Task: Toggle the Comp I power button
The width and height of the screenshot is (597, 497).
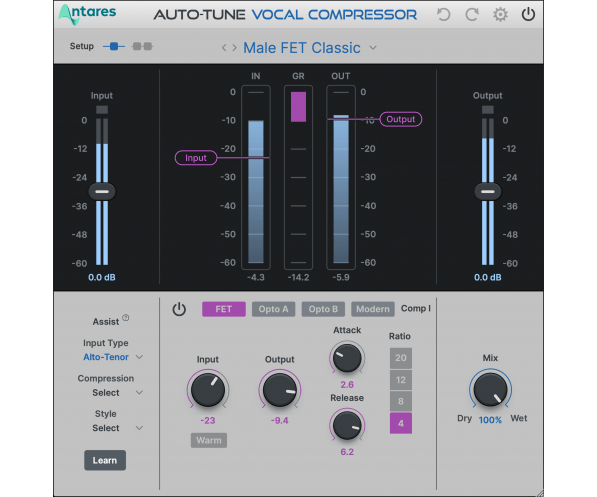Action: click(x=179, y=309)
